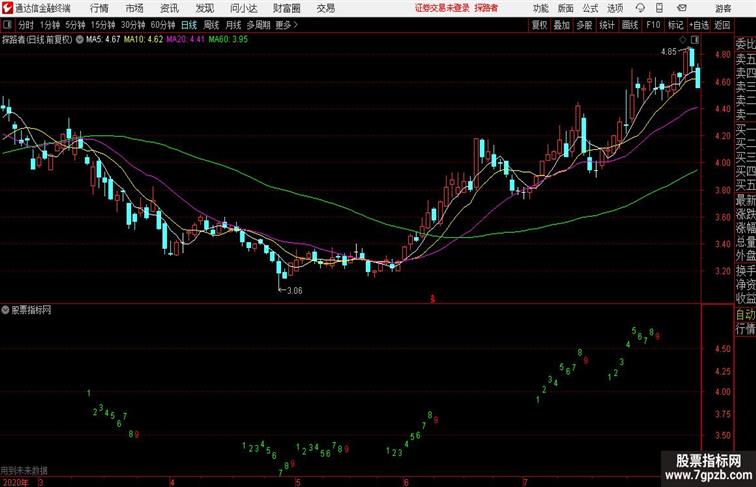This screenshot has width=756, height=487.
Task: Open the 财富圈 menu
Action: 286,8
